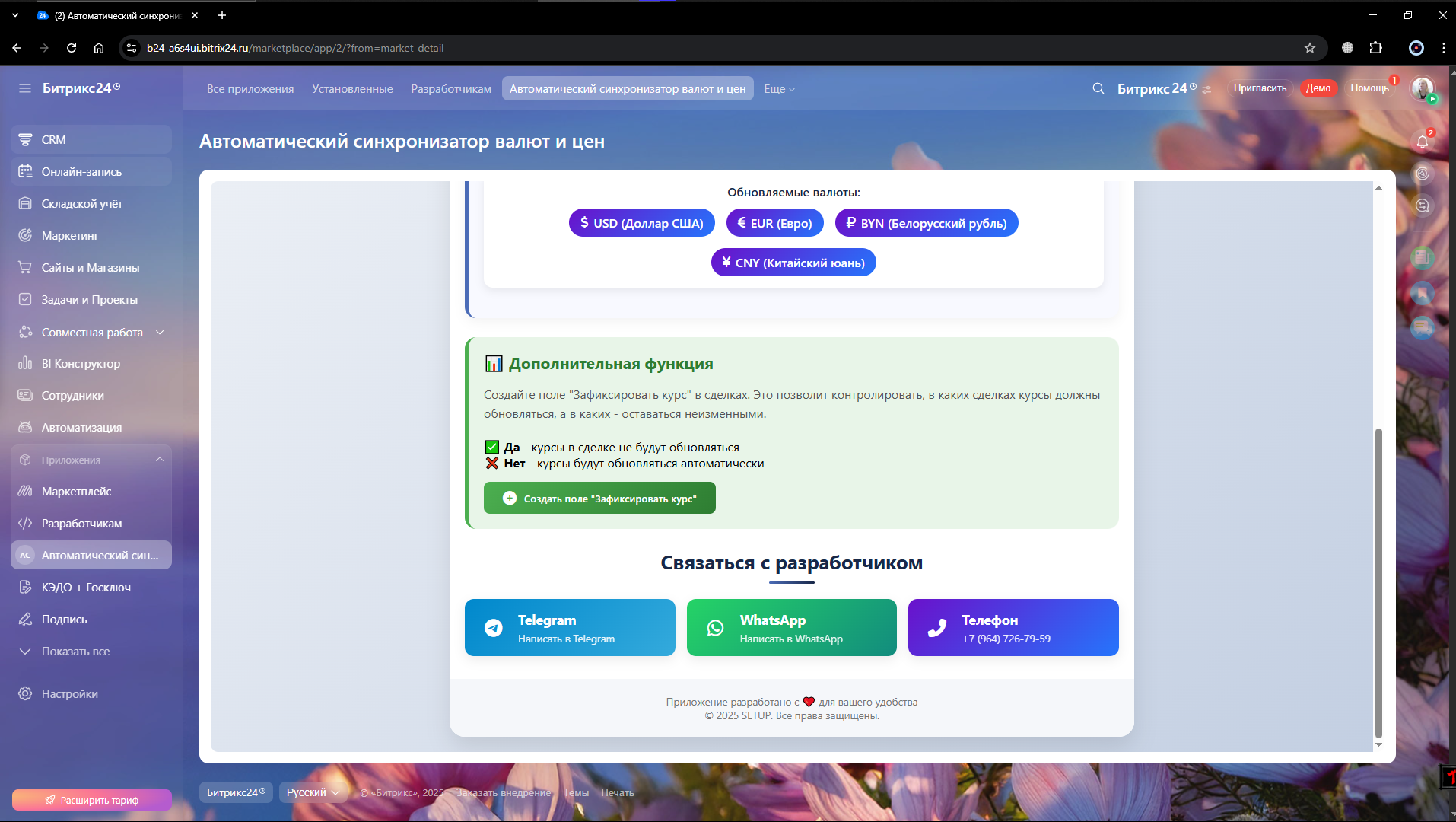This screenshot has width=1456, height=822.
Task: Click the Пригласить button
Action: (1260, 88)
